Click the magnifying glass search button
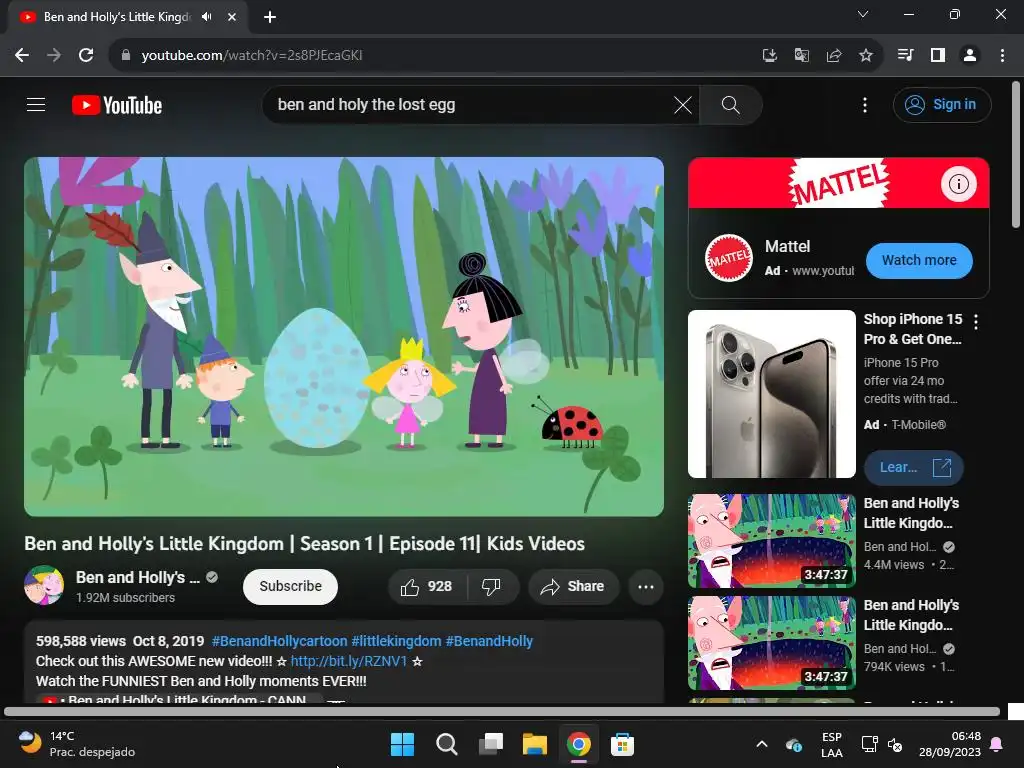The height and width of the screenshot is (768, 1024). (x=730, y=104)
